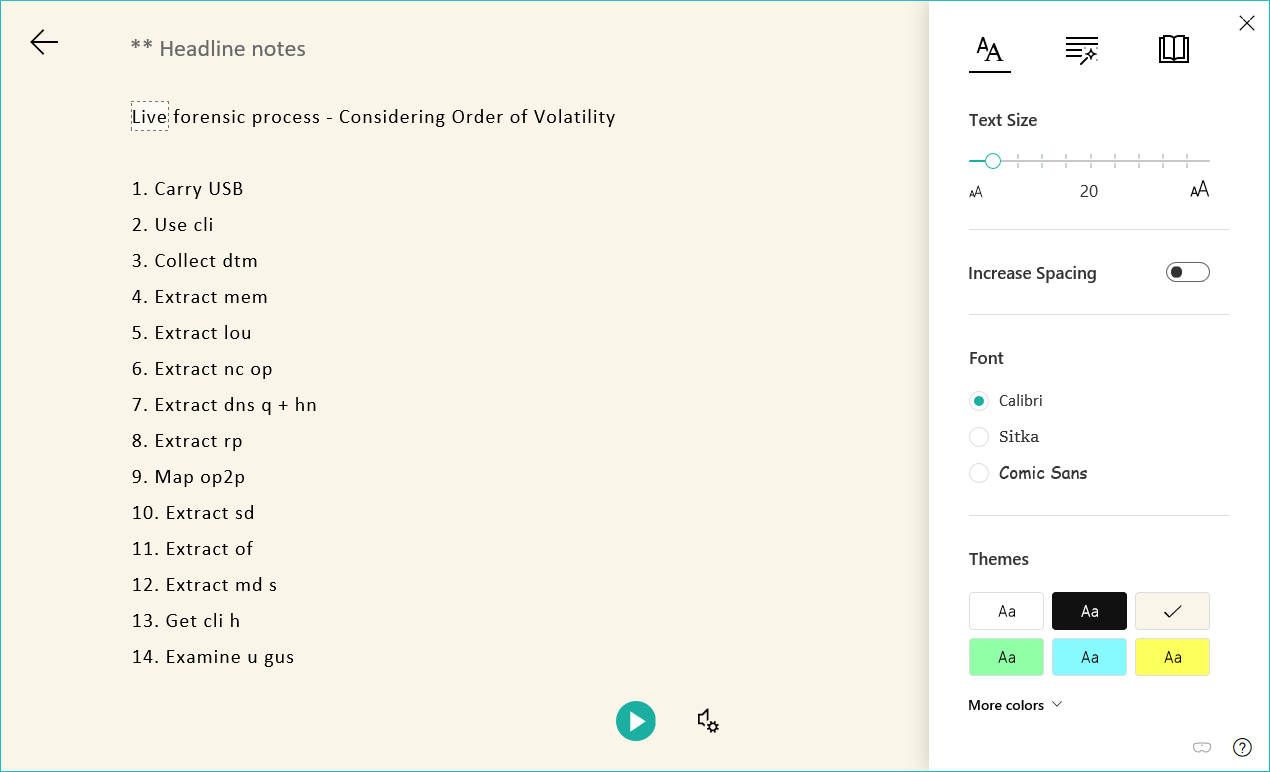Go back with the left arrow icon
Image resolution: width=1270 pixels, height=772 pixels.
click(44, 42)
